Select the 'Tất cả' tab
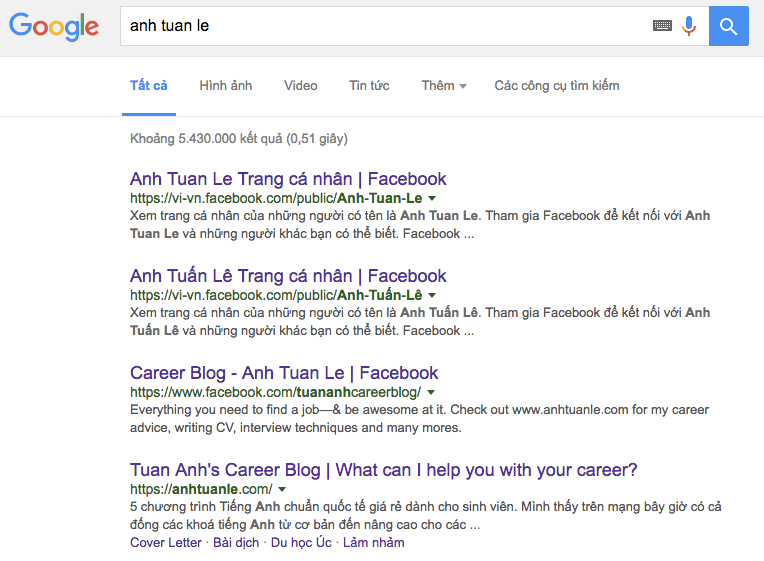764x561 pixels. click(x=149, y=86)
